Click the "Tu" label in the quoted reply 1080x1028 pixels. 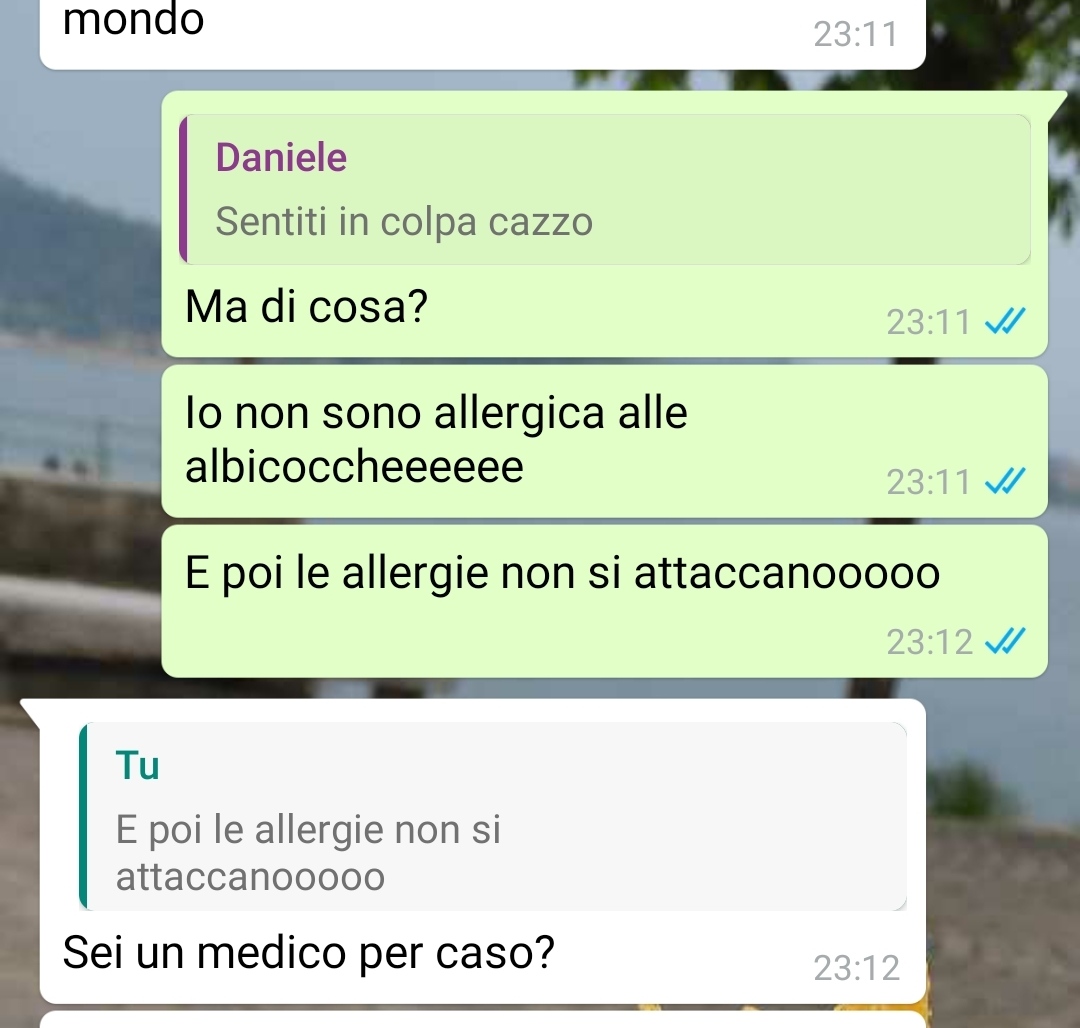138,766
